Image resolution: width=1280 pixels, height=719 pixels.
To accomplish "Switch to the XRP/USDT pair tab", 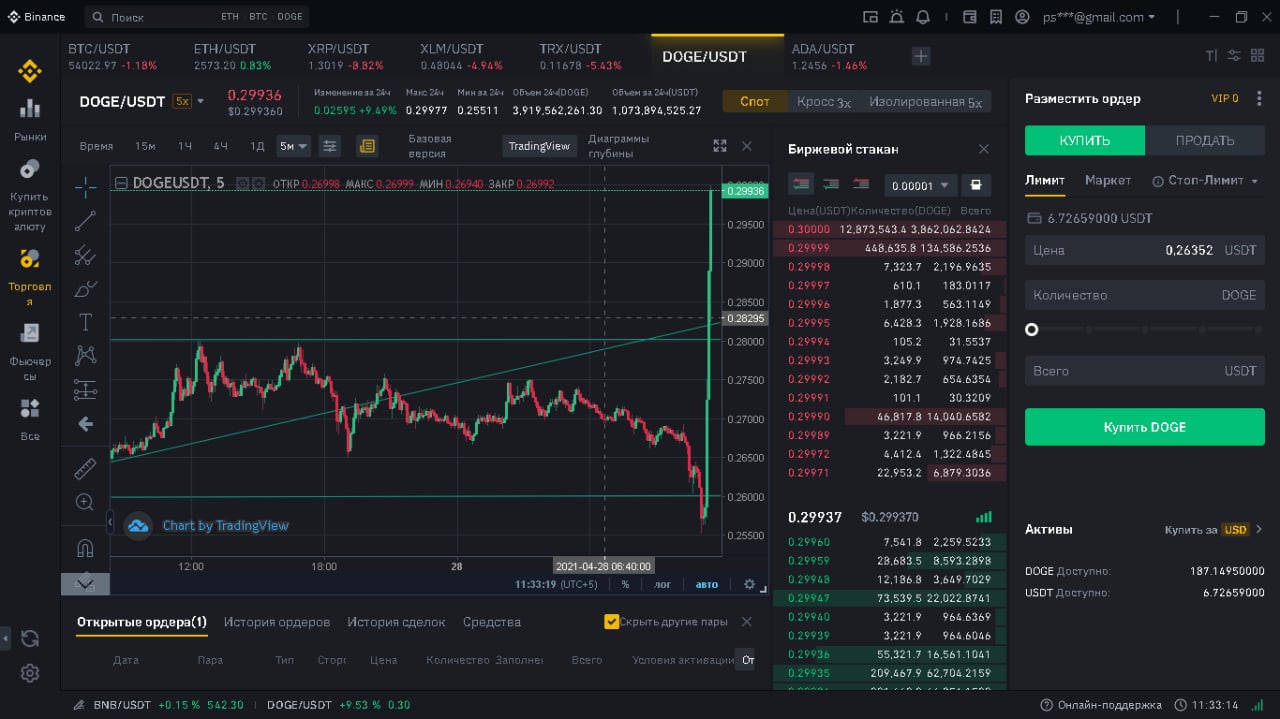I will pyautogui.click(x=345, y=56).
